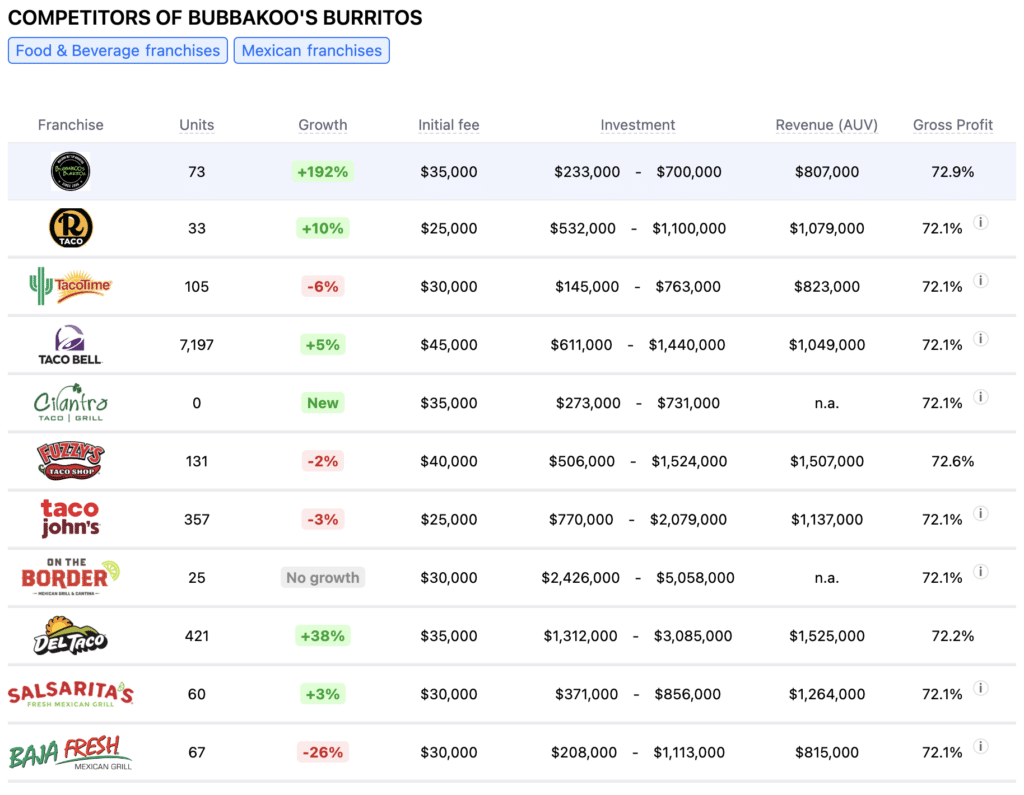Screen dimensions: 1024x795
Task: Click the $40,000 initial fee value
Action: (x=449, y=461)
